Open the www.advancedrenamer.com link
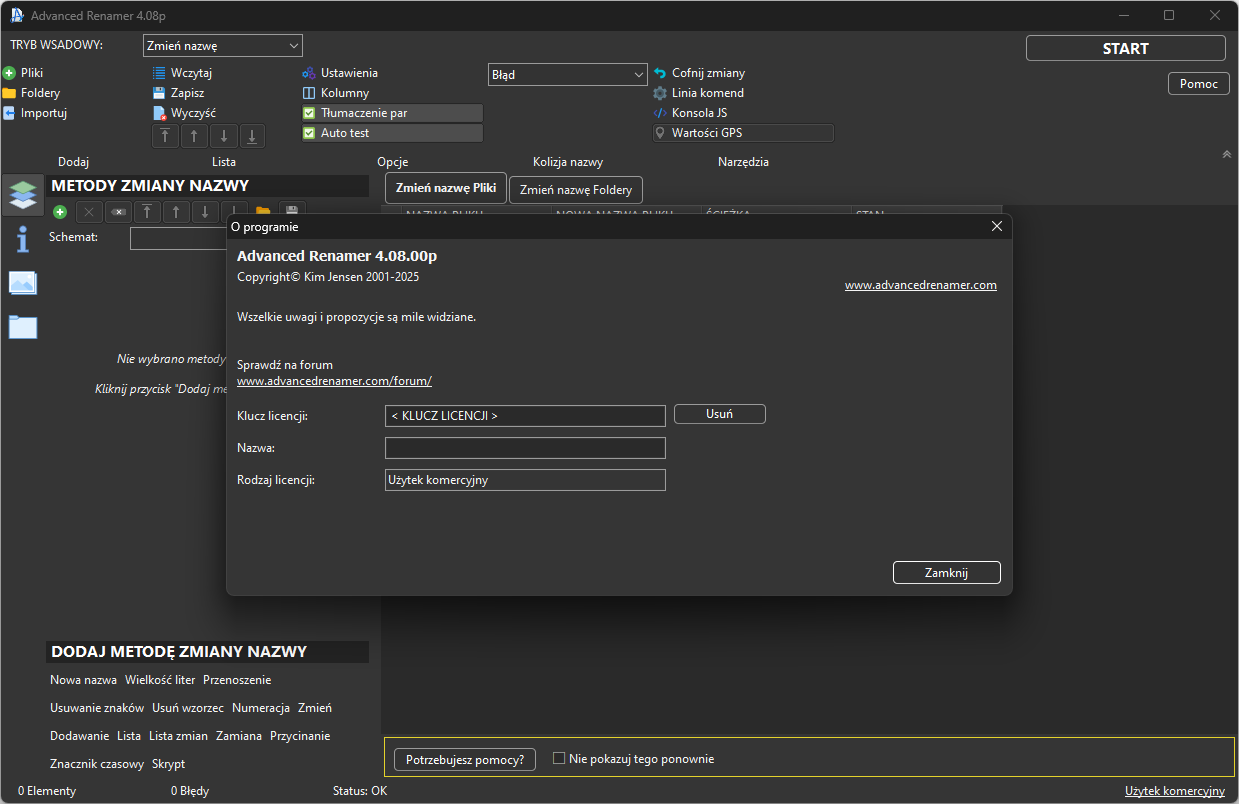The image size is (1239, 804). tap(921, 285)
